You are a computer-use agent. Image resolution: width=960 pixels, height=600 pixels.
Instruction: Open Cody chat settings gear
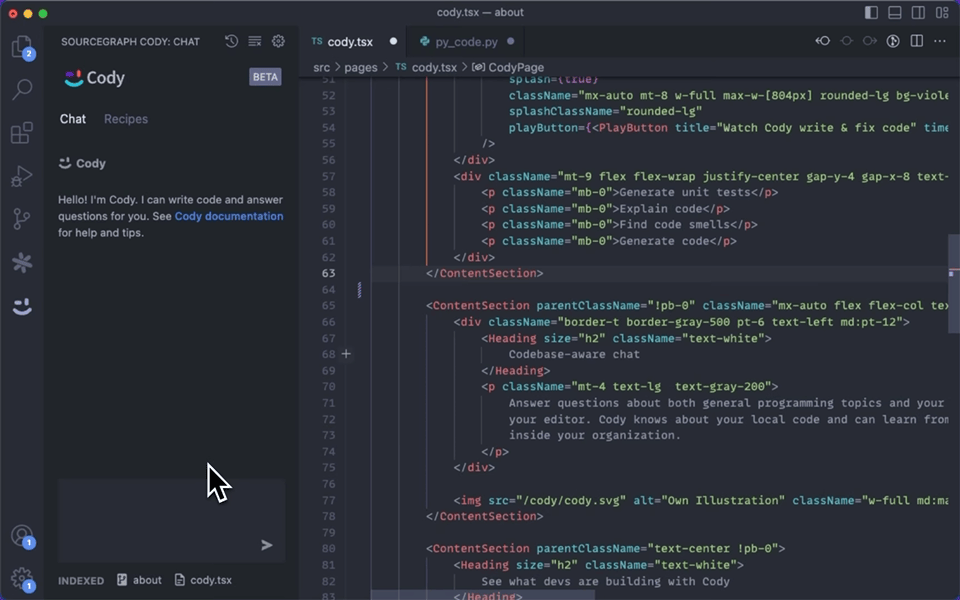tap(278, 41)
